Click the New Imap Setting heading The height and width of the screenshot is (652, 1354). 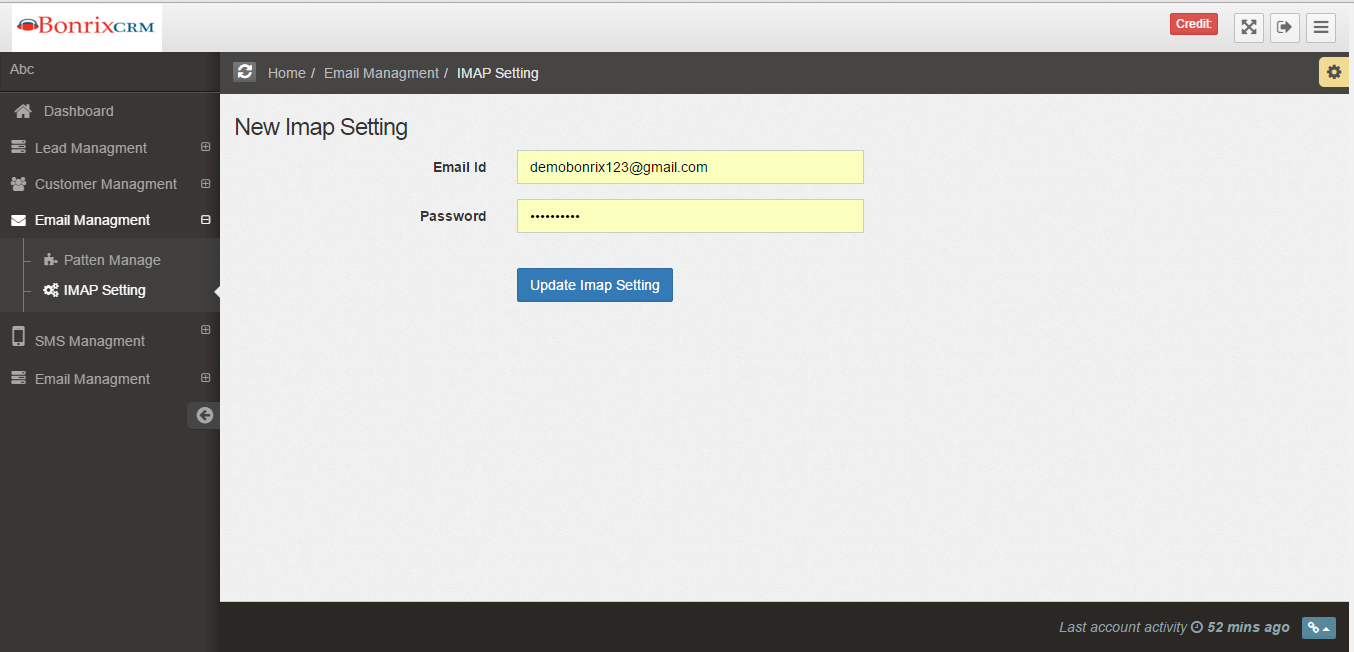coord(321,128)
